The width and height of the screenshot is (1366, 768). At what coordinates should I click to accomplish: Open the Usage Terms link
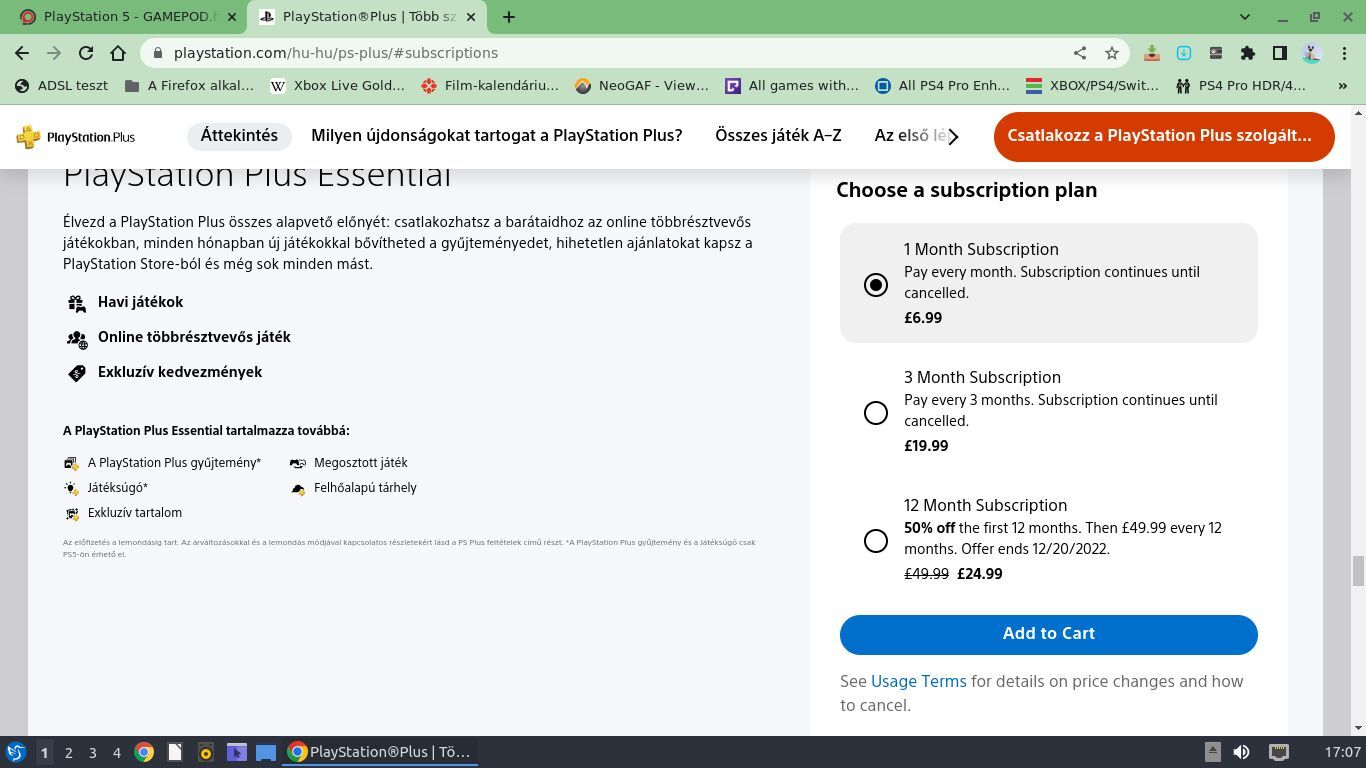(918, 682)
